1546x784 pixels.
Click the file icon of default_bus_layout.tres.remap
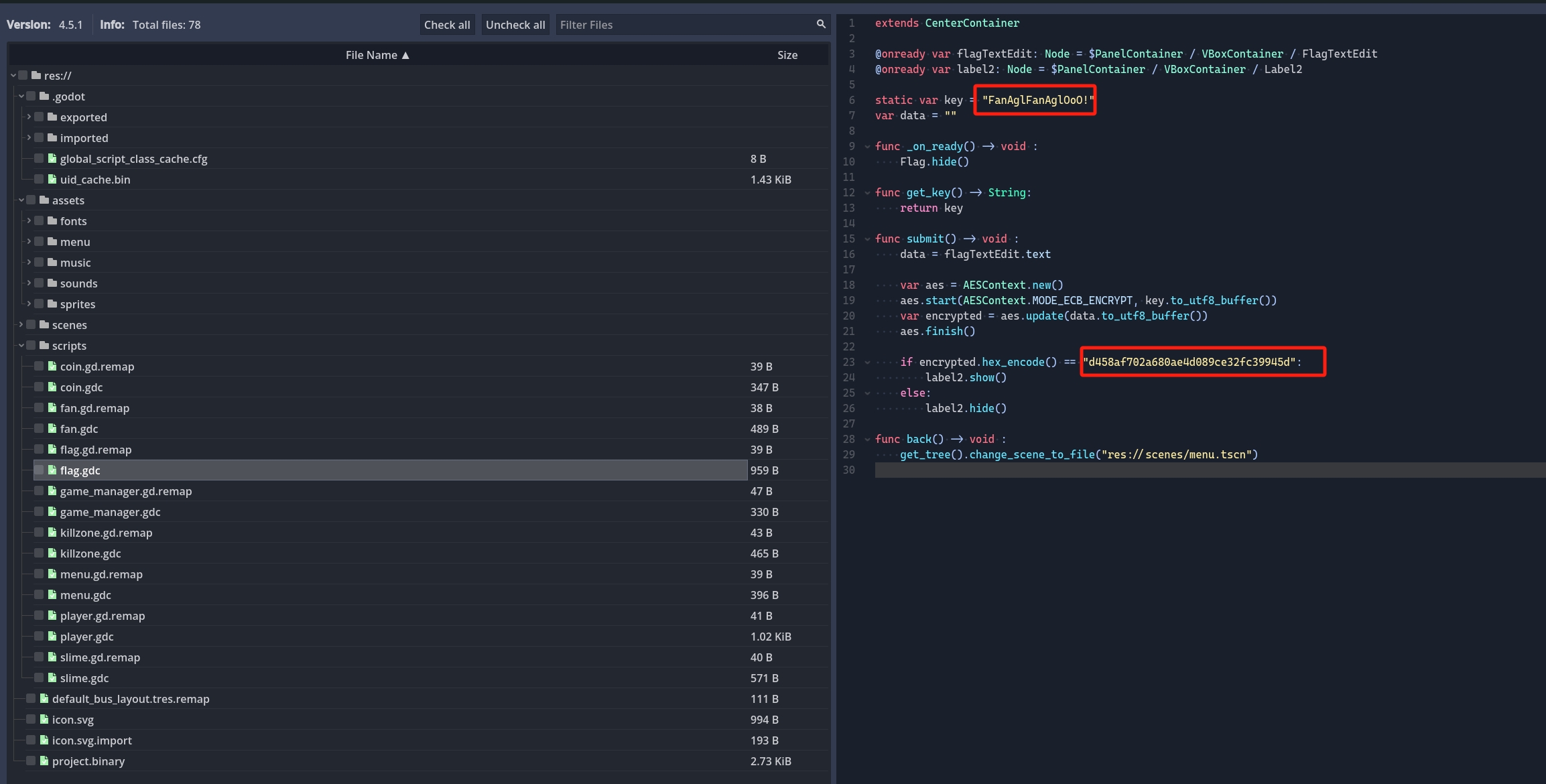[44, 698]
